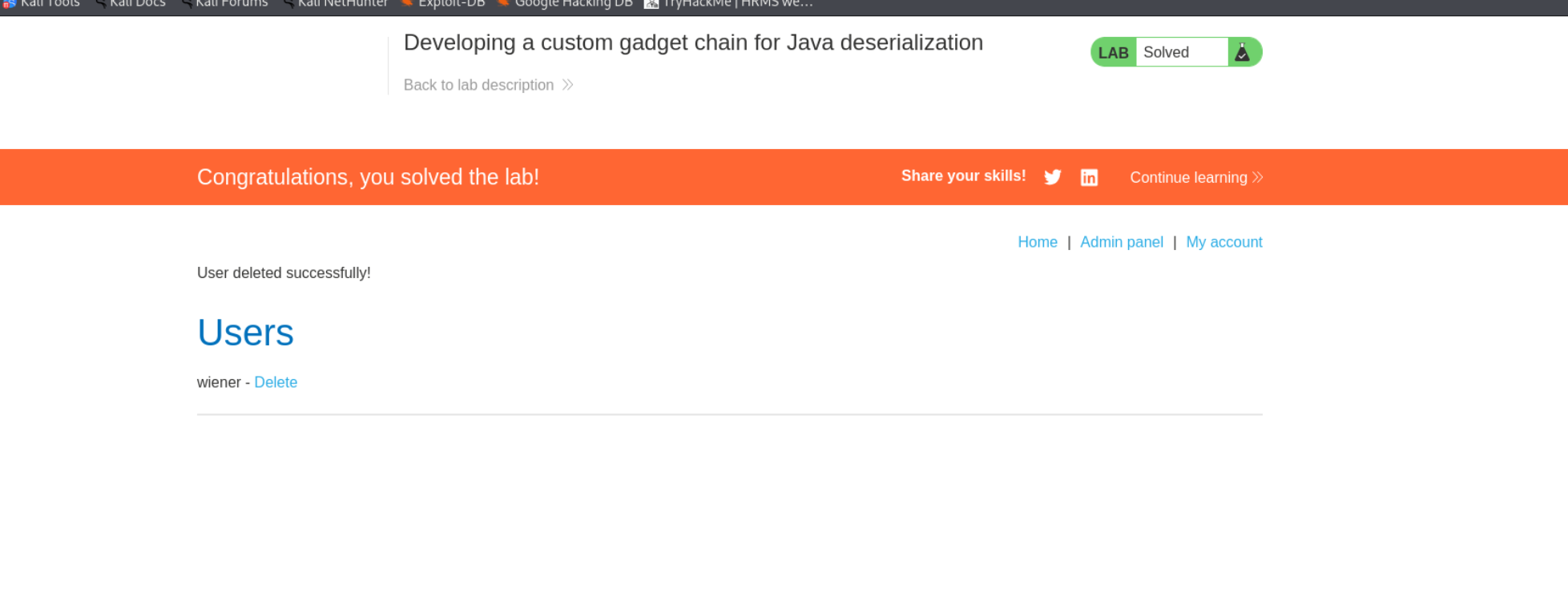Click the Users heading
This screenshot has height=613, width=1568.
tap(245, 333)
